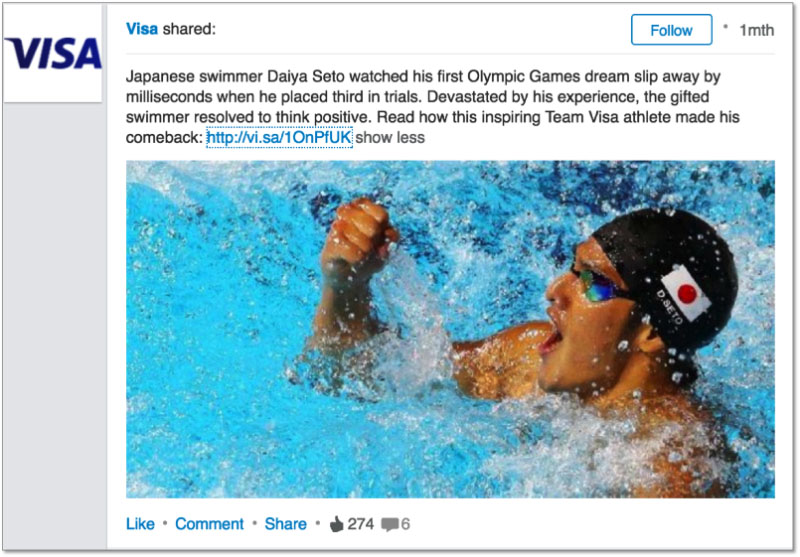Click the Japanese flag on the swim cap
The width and height of the screenshot is (800, 557).
click(x=689, y=290)
